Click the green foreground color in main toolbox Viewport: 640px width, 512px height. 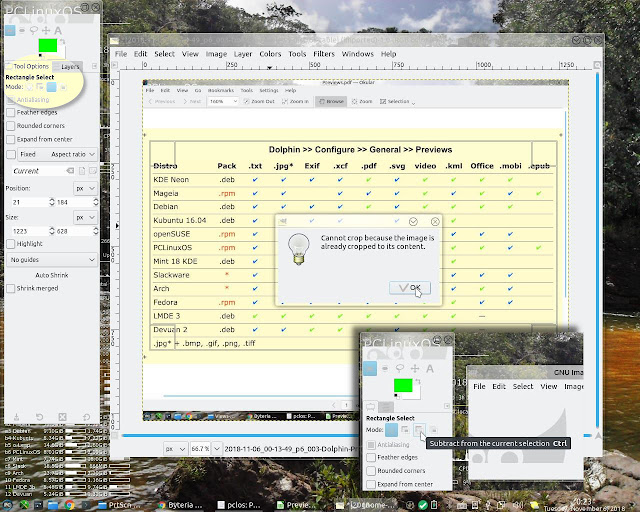click(47, 45)
